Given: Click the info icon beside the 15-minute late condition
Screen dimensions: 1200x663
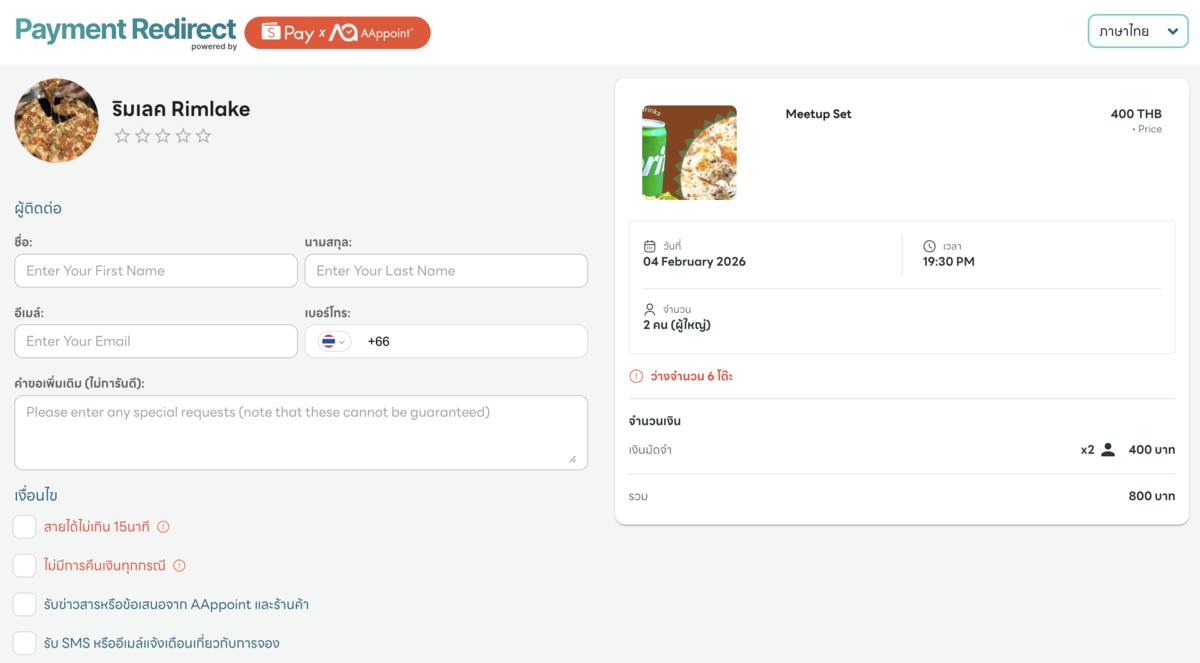Looking at the screenshot, I should coord(164,527).
